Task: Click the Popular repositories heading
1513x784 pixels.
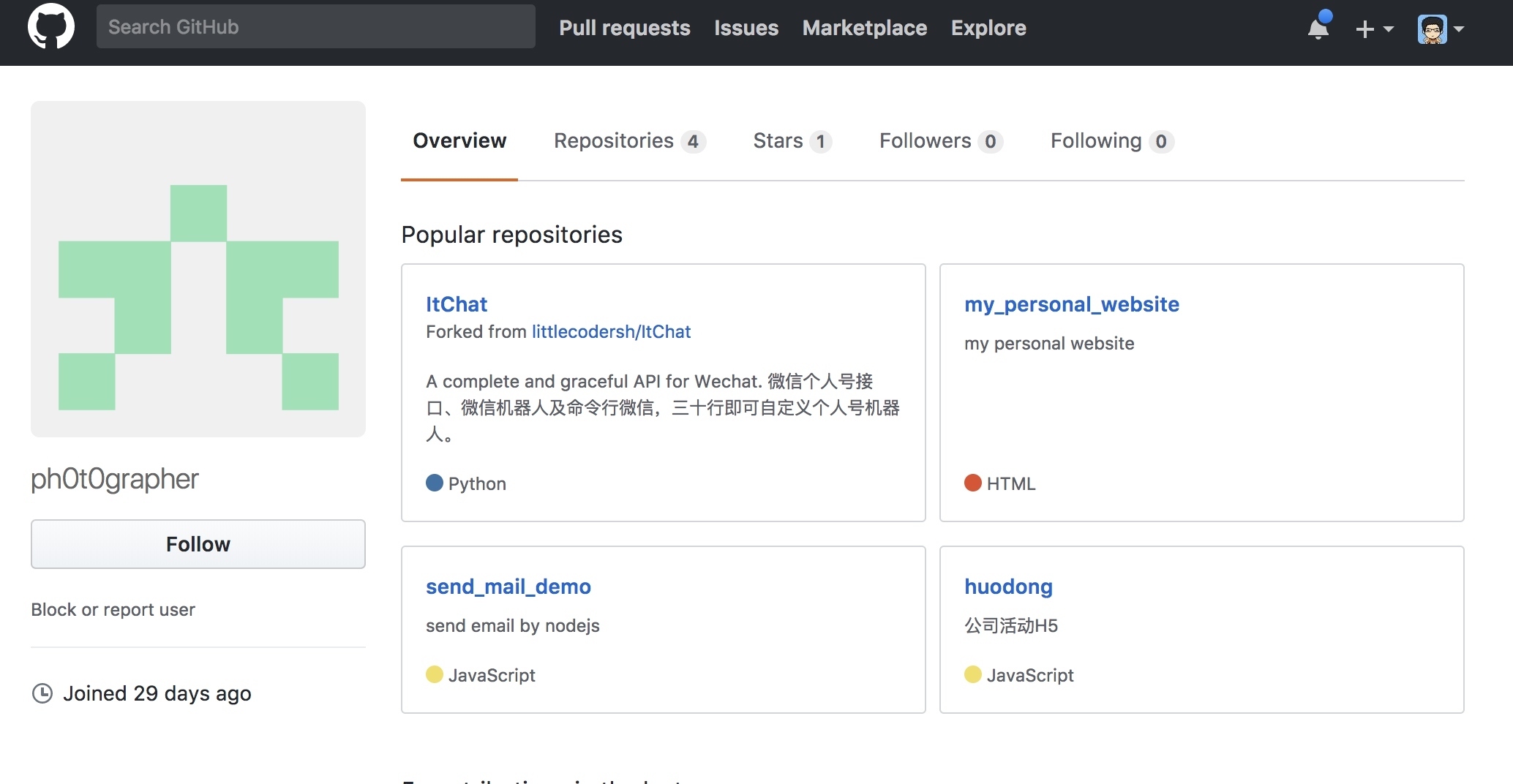Action: pyautogui.click(x=512, y=235)
